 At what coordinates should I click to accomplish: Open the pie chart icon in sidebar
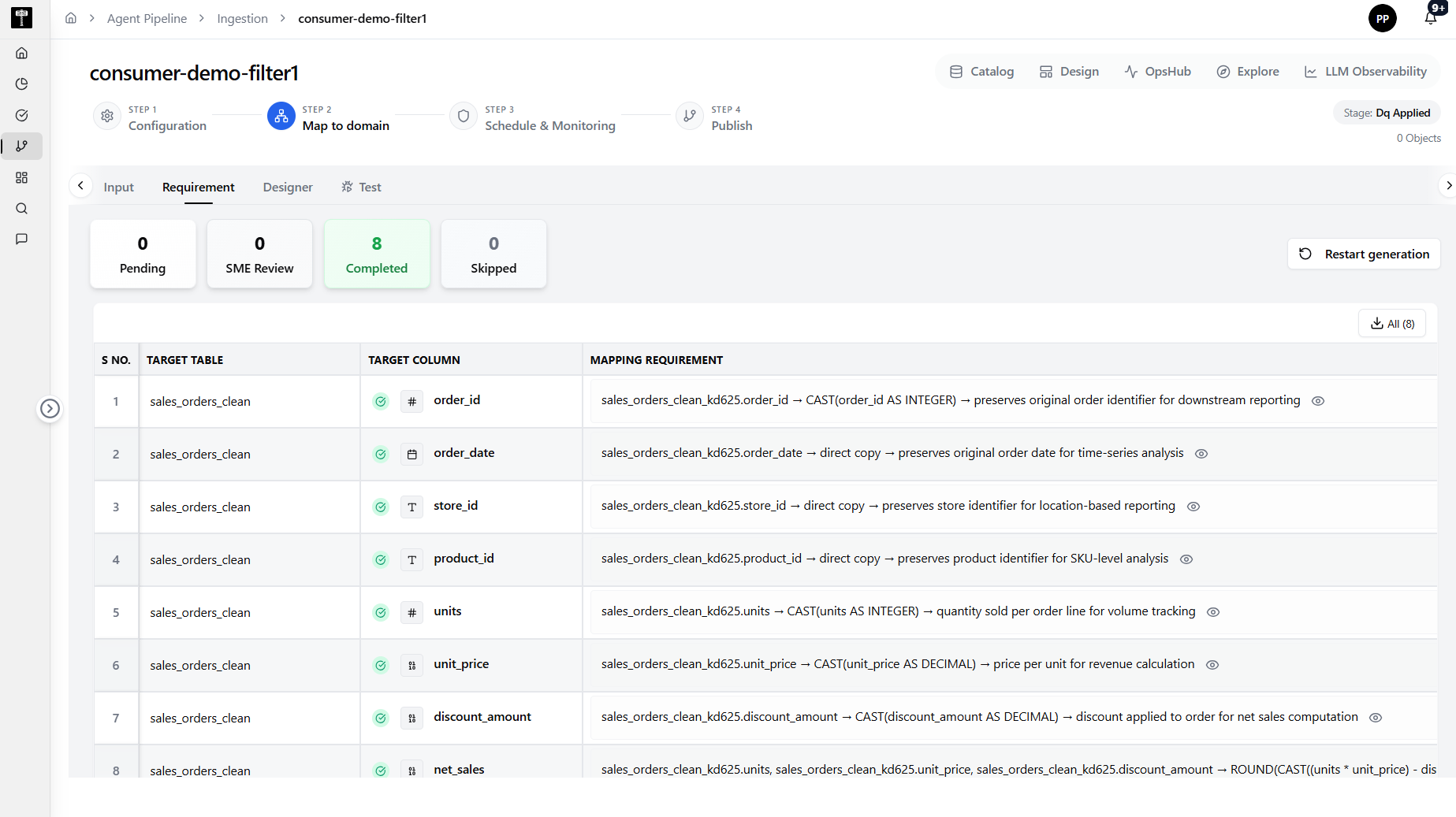point(22,84)
